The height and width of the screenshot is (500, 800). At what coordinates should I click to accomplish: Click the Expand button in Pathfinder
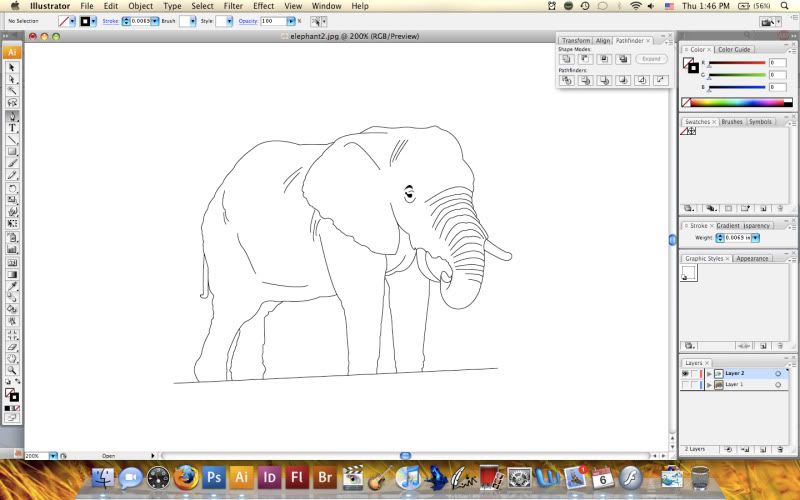coord(652,59)
